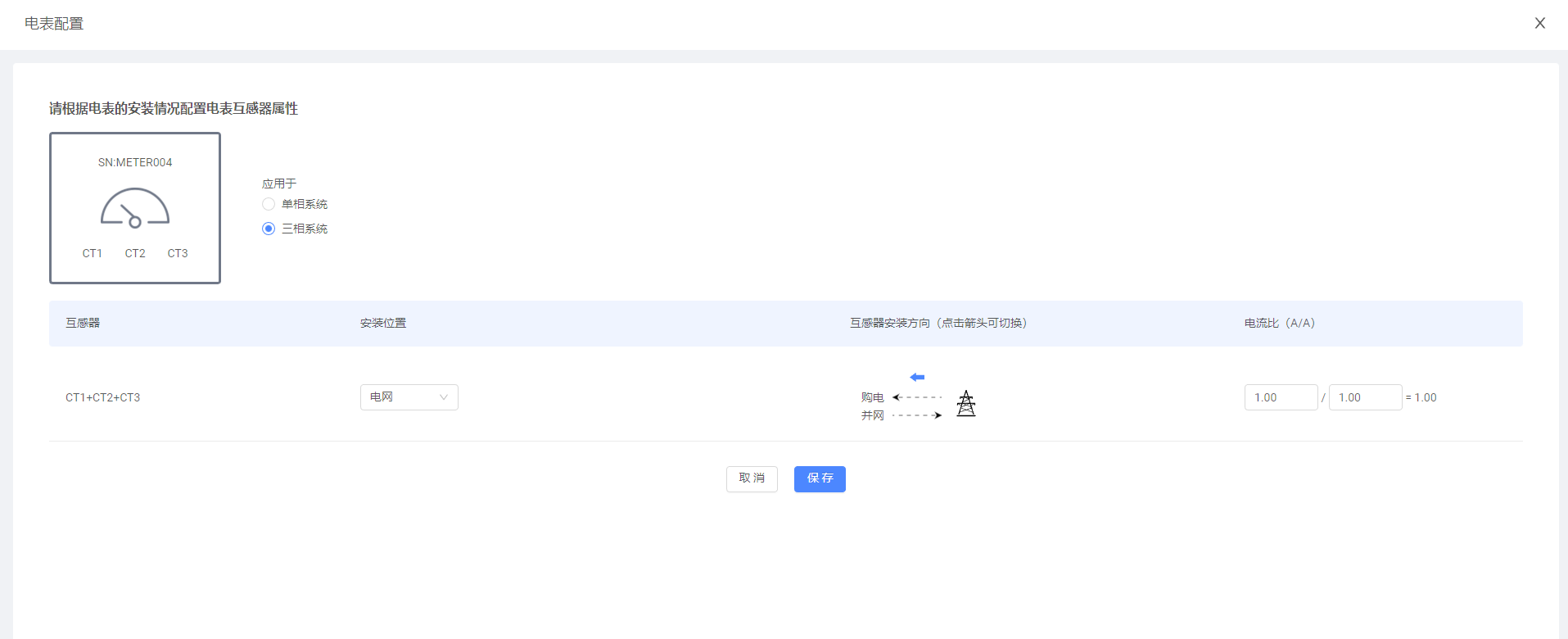This screenshot has width=1568, height=639.
Task: Close the 电表配置 dialog with the X
Action: [x=1539, y=23]
